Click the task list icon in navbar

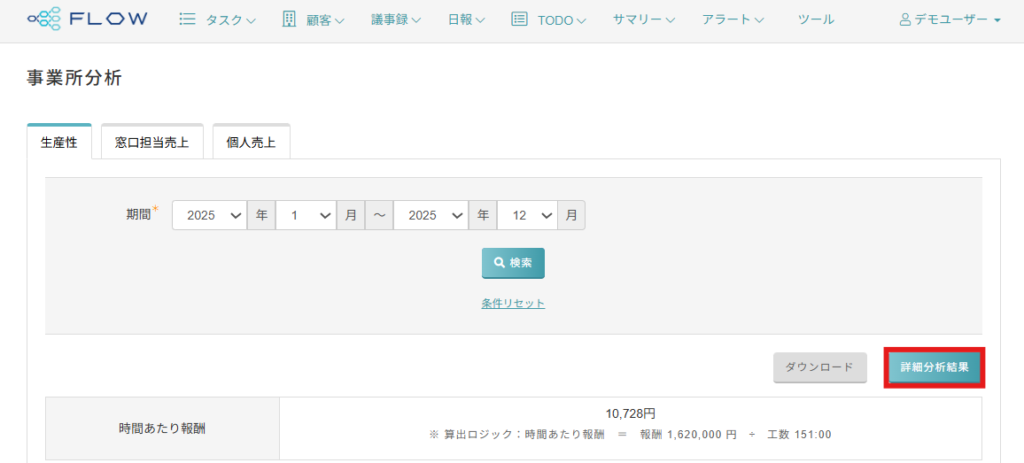[x=187, y=19]
